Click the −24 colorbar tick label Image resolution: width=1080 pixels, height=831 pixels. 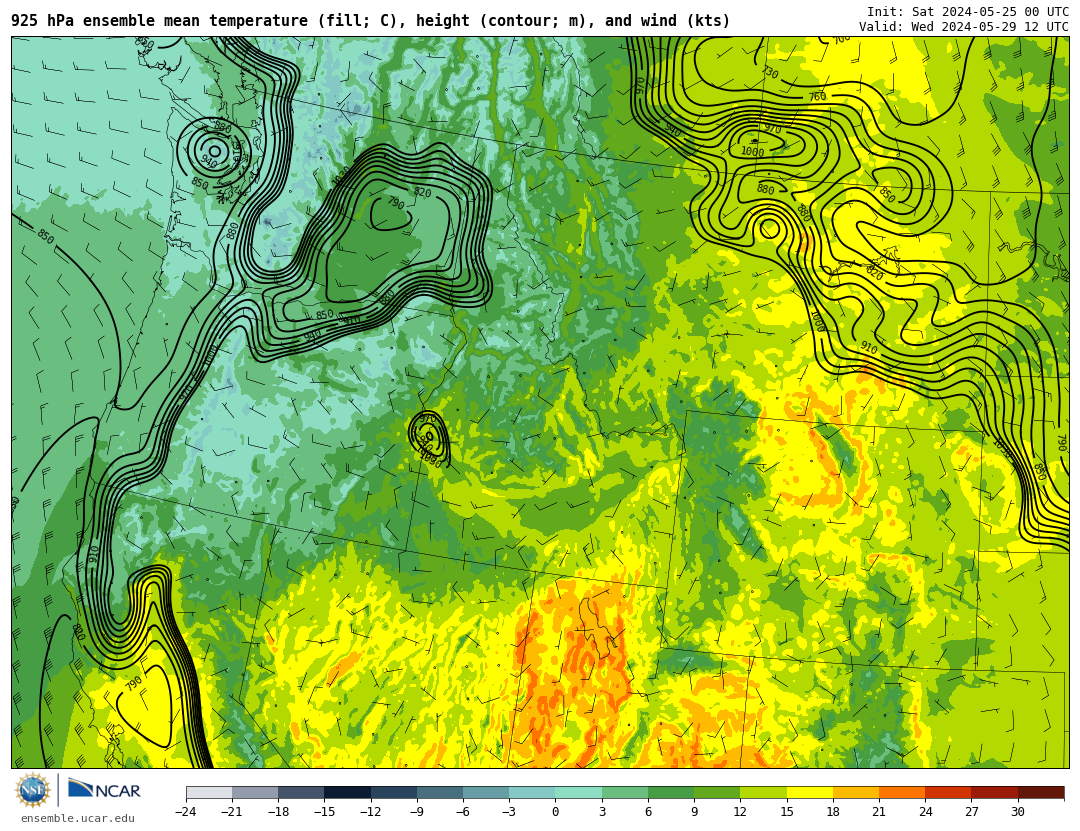coord(186,812)
